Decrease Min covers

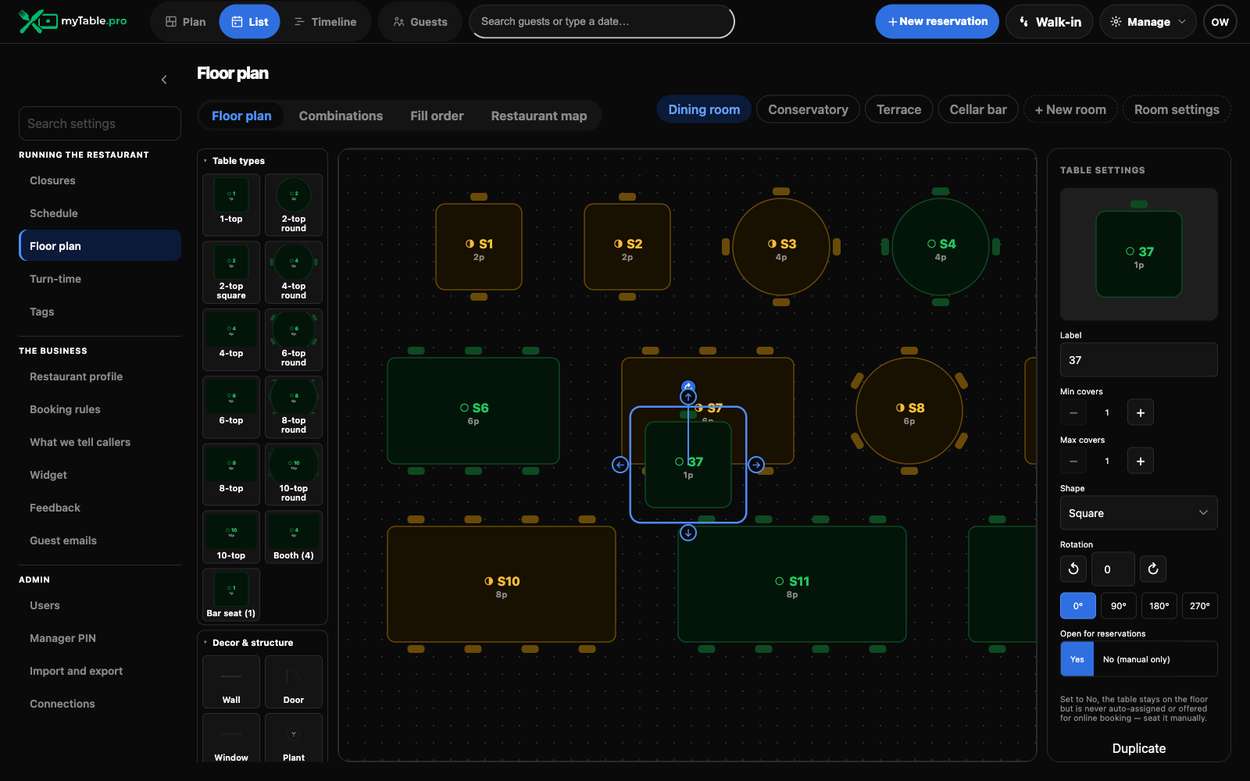[x=1073, y=412]
